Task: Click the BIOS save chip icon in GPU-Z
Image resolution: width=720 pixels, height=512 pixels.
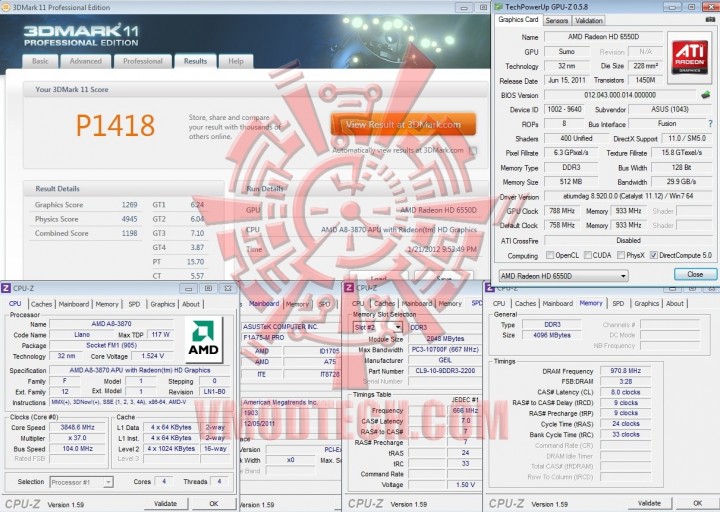Action: pos(705,95)
